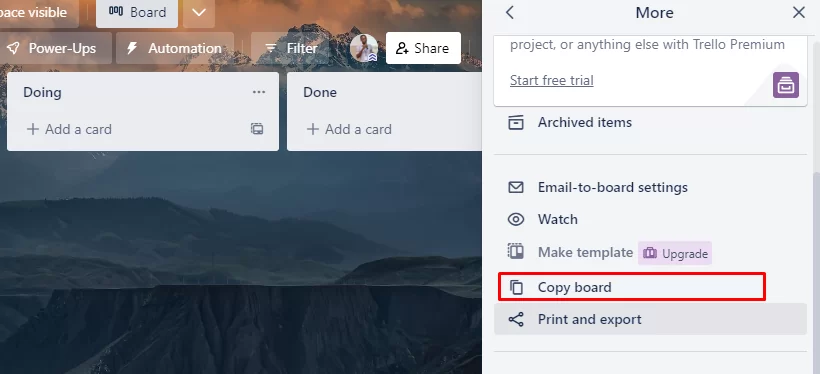Click the Archived items box icon
The width and height of the screenshot is (820, 374).
tap(516, 122)
